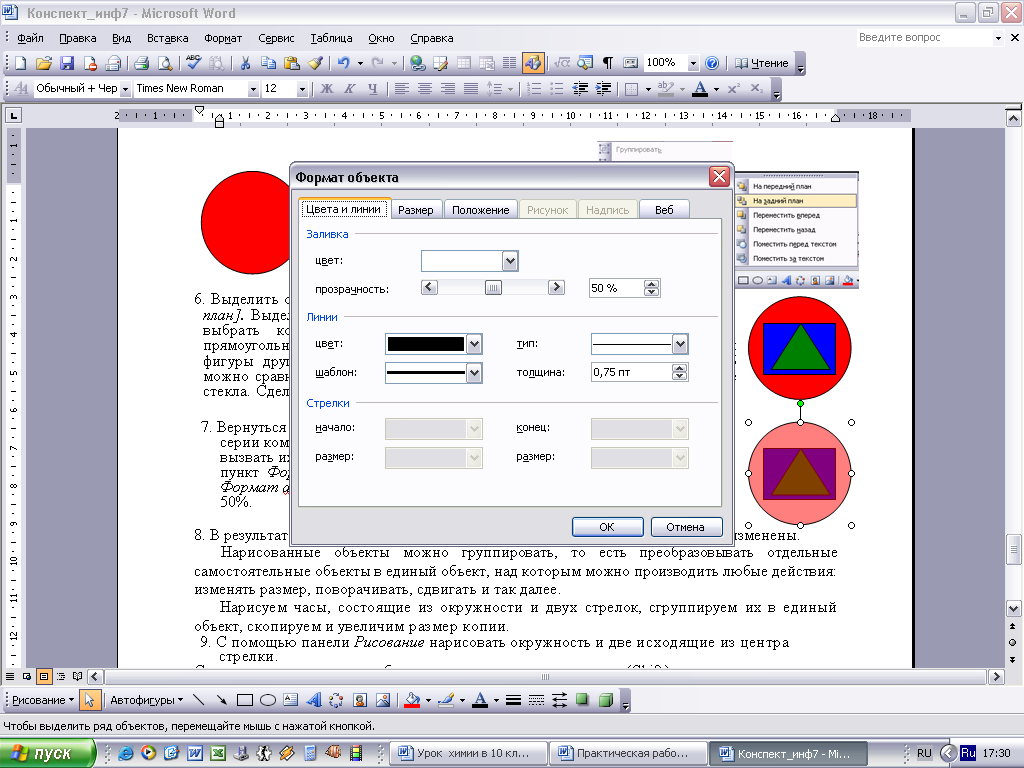Open the font name dropdown Times New Roman
The height and width of the screenshot is (768, 1024).
pyautogui.click(x=253, y=89)
